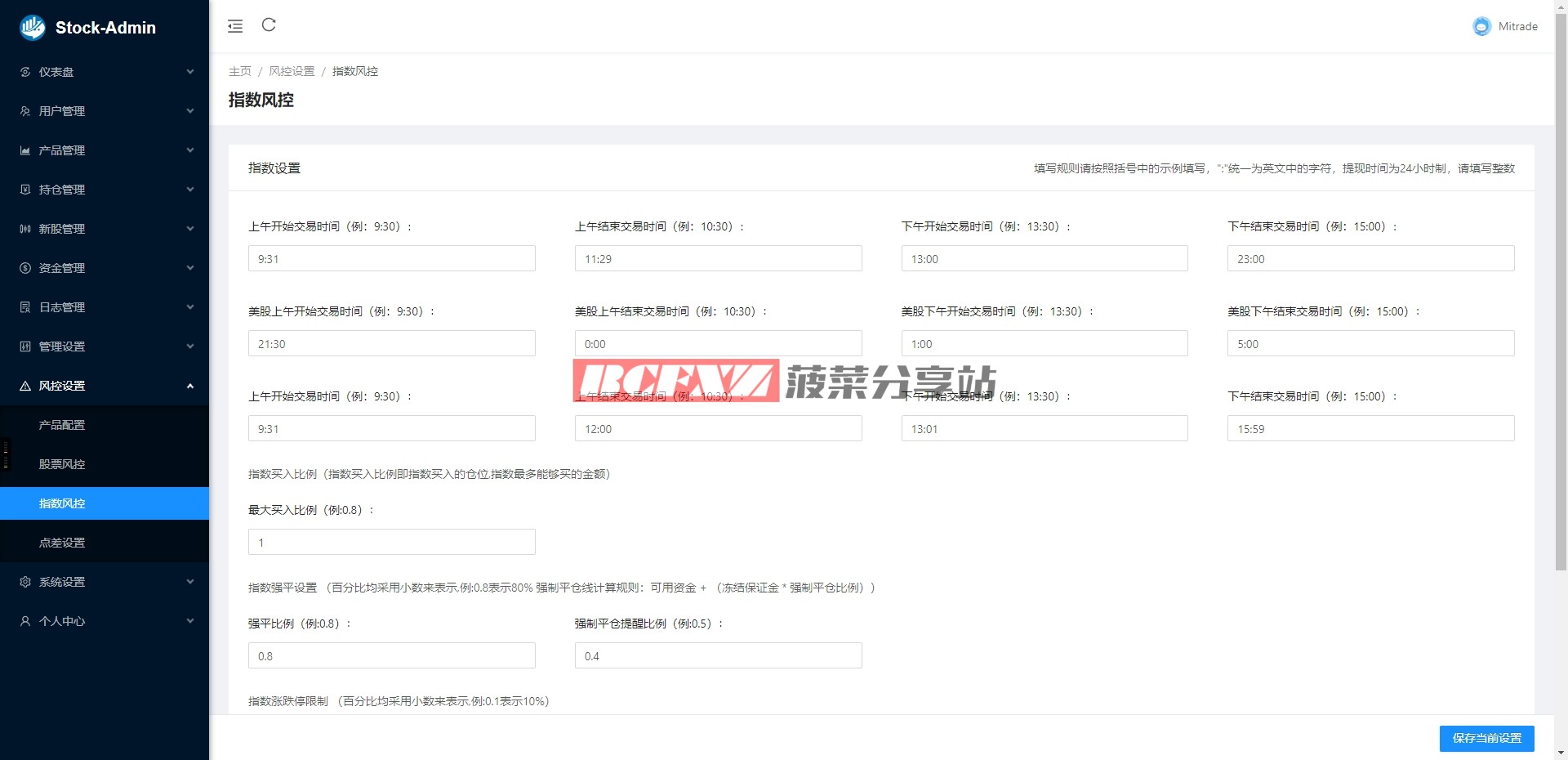The width and height of the screenshot is (1568, 760).
Task: Click the 最大买入比例 input field
Action: tap(391, 542)
